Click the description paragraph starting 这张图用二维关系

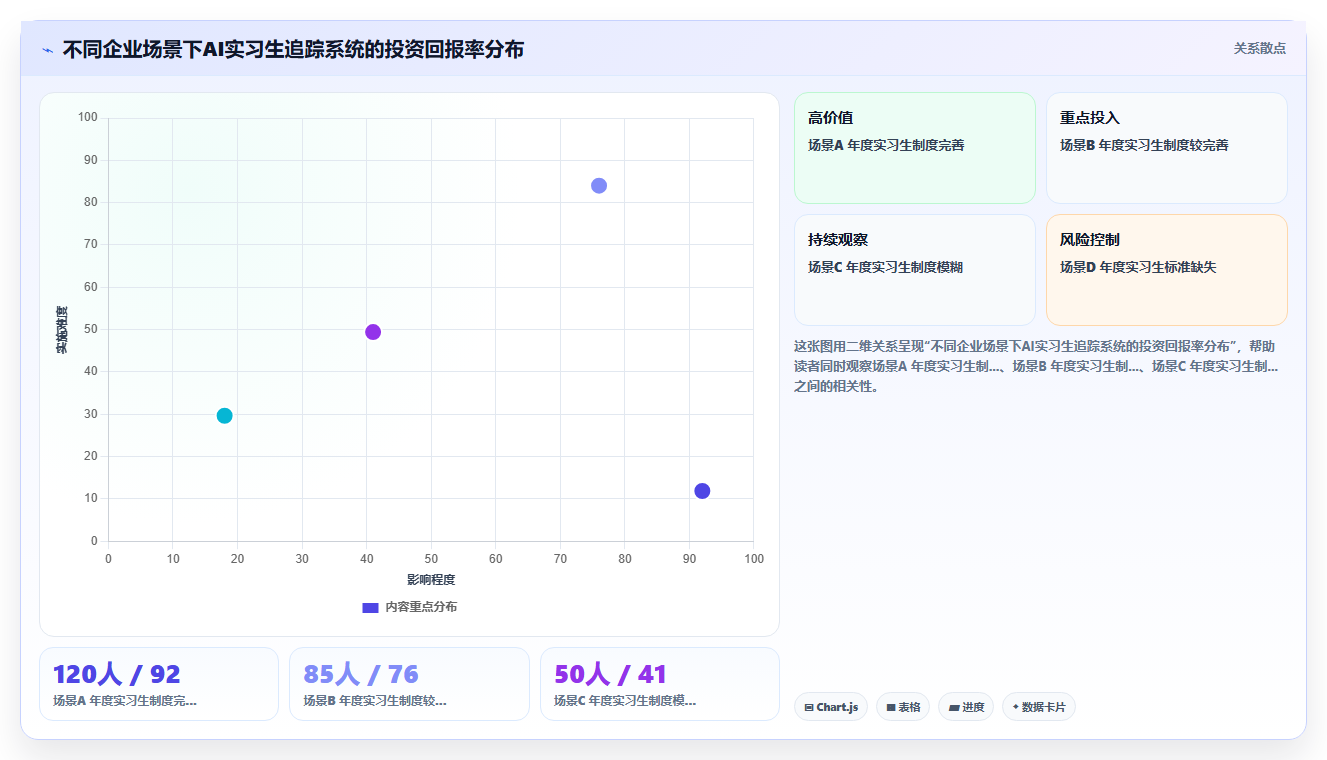(1036, 366)
